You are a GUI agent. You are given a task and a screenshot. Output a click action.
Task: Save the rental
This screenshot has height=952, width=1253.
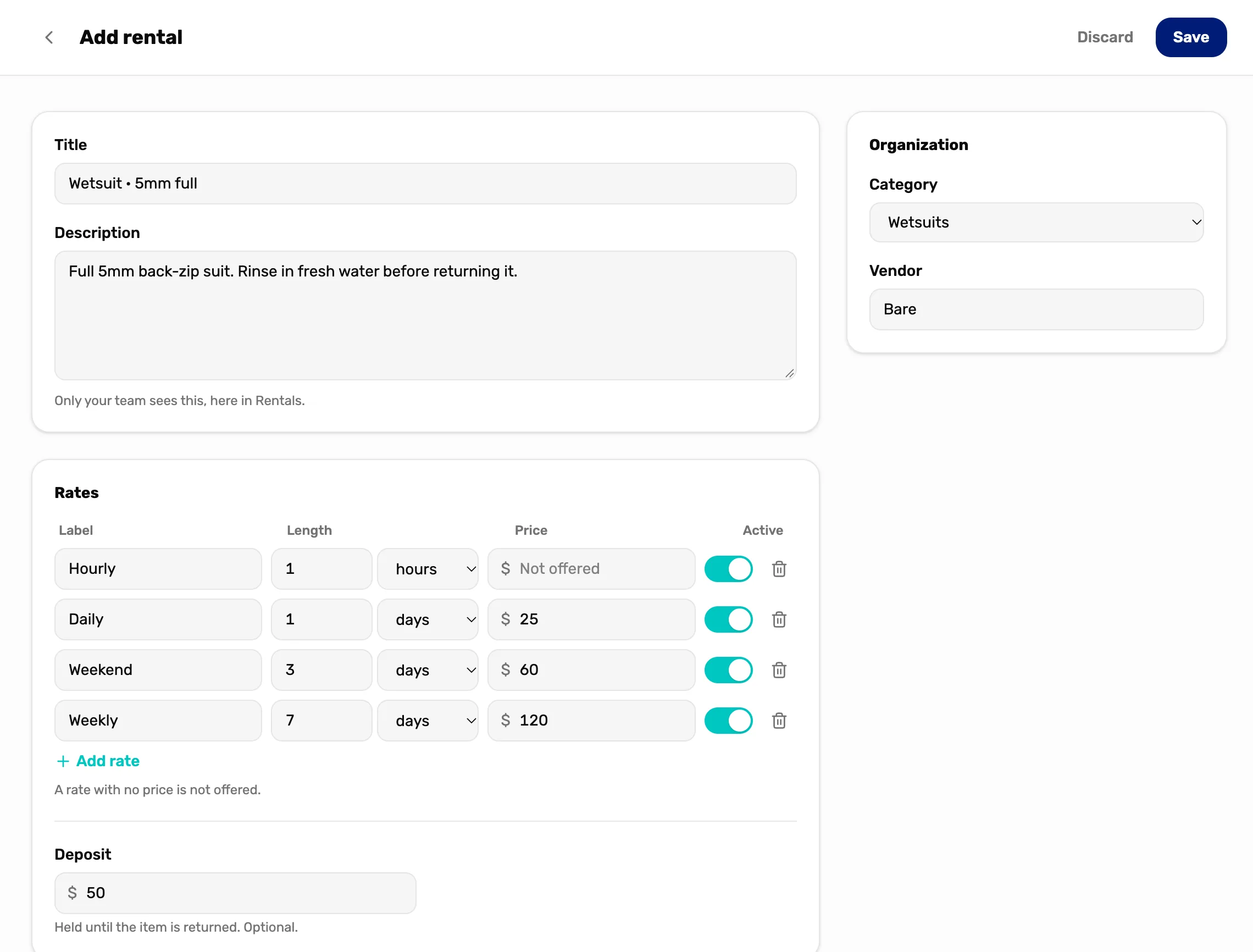point(1191,37)
